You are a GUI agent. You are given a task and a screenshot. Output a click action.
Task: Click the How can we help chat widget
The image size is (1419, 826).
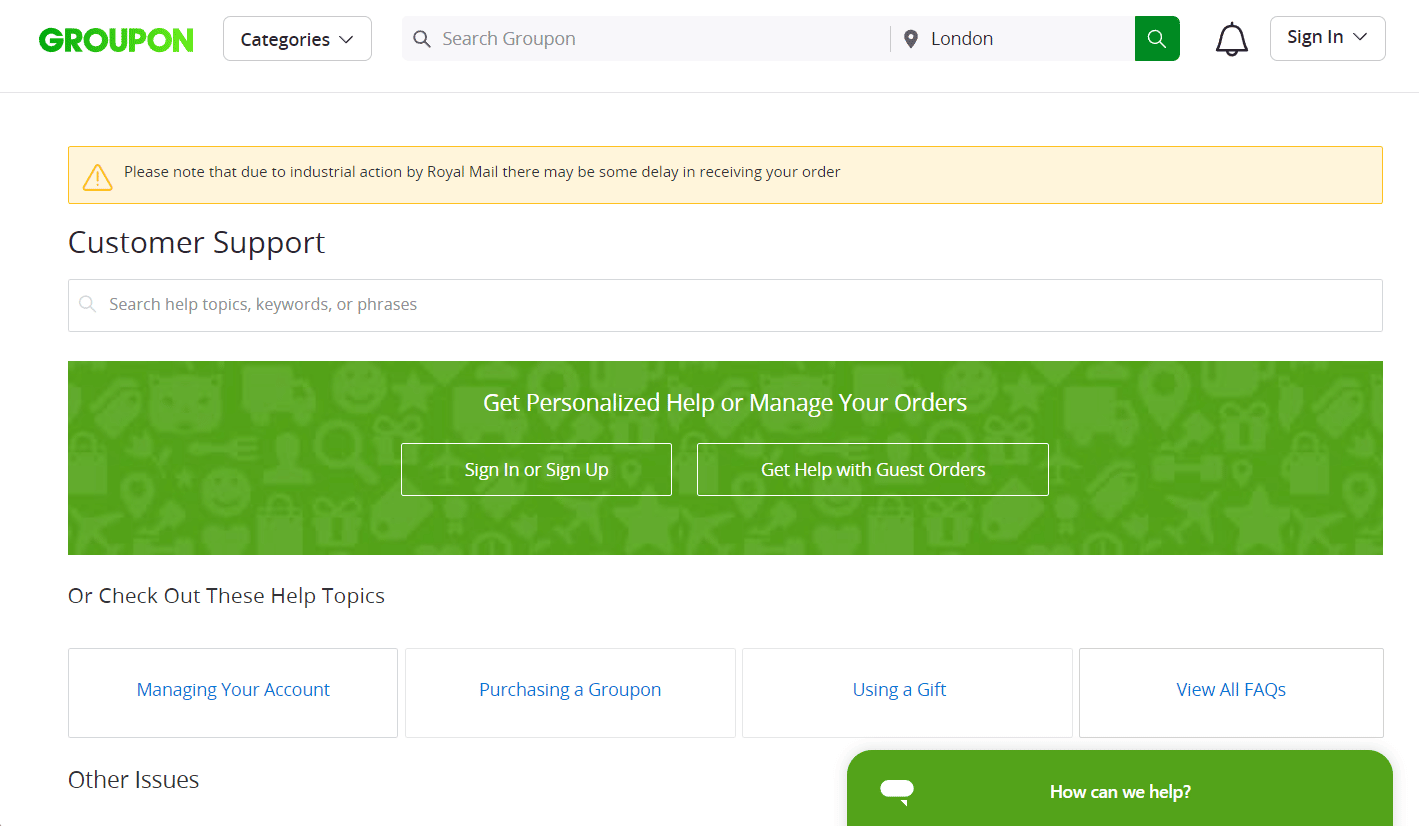pos(1120,791)
